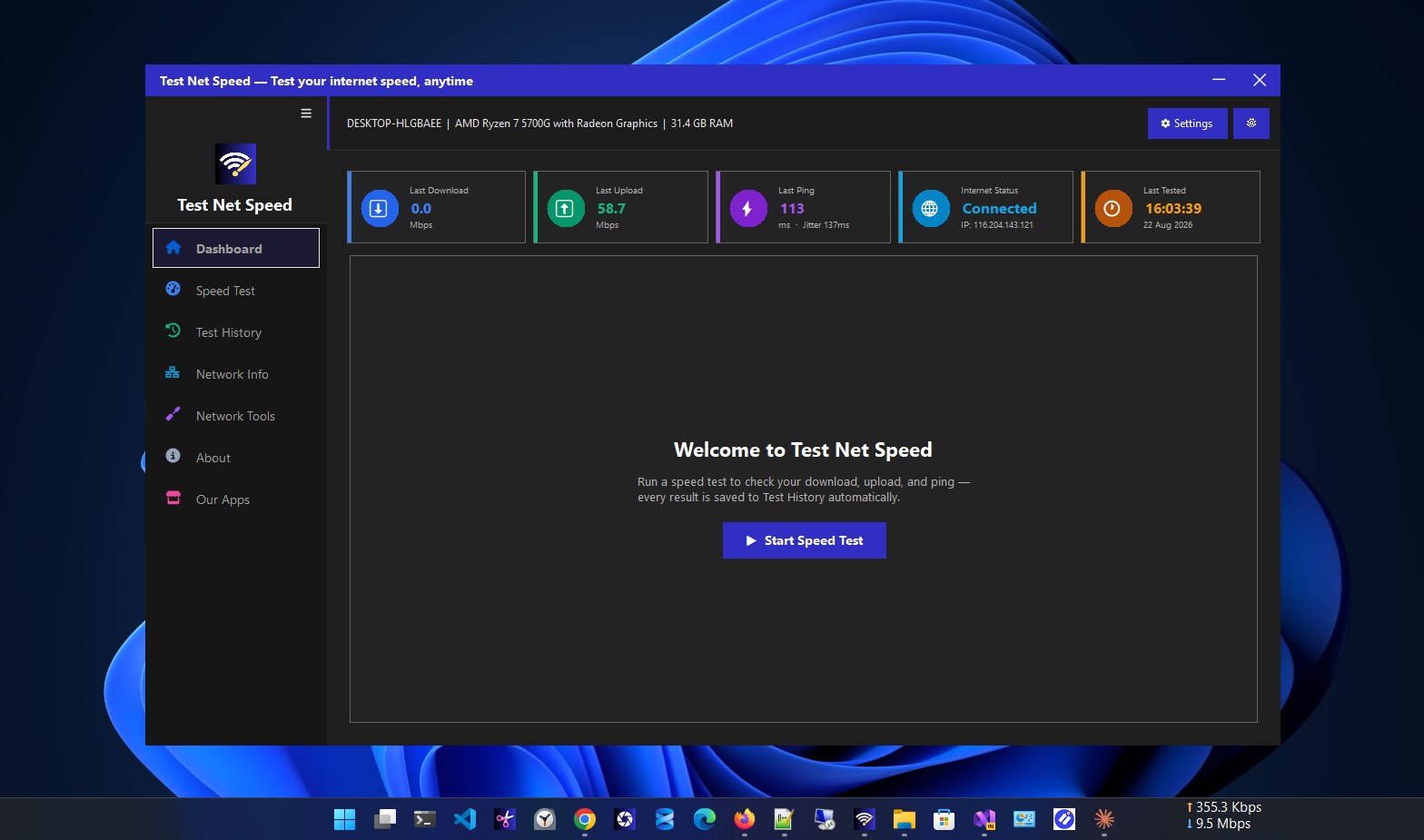1424x840 pixels.
Task: Click the orange starburst taskbar icon
Action: pyautogui.click(x=1104, y=819)
